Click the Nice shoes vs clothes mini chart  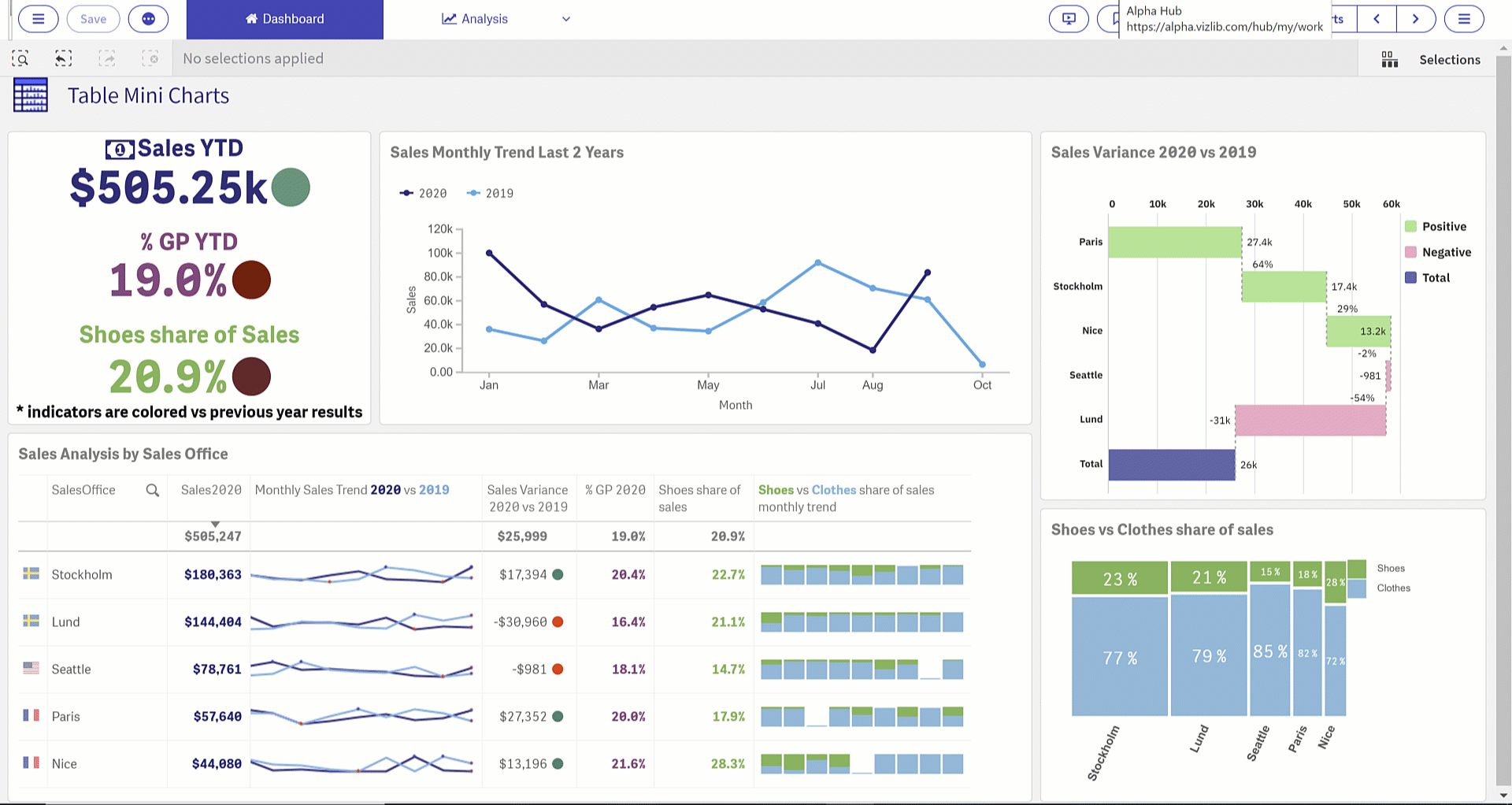coord(862,764)
